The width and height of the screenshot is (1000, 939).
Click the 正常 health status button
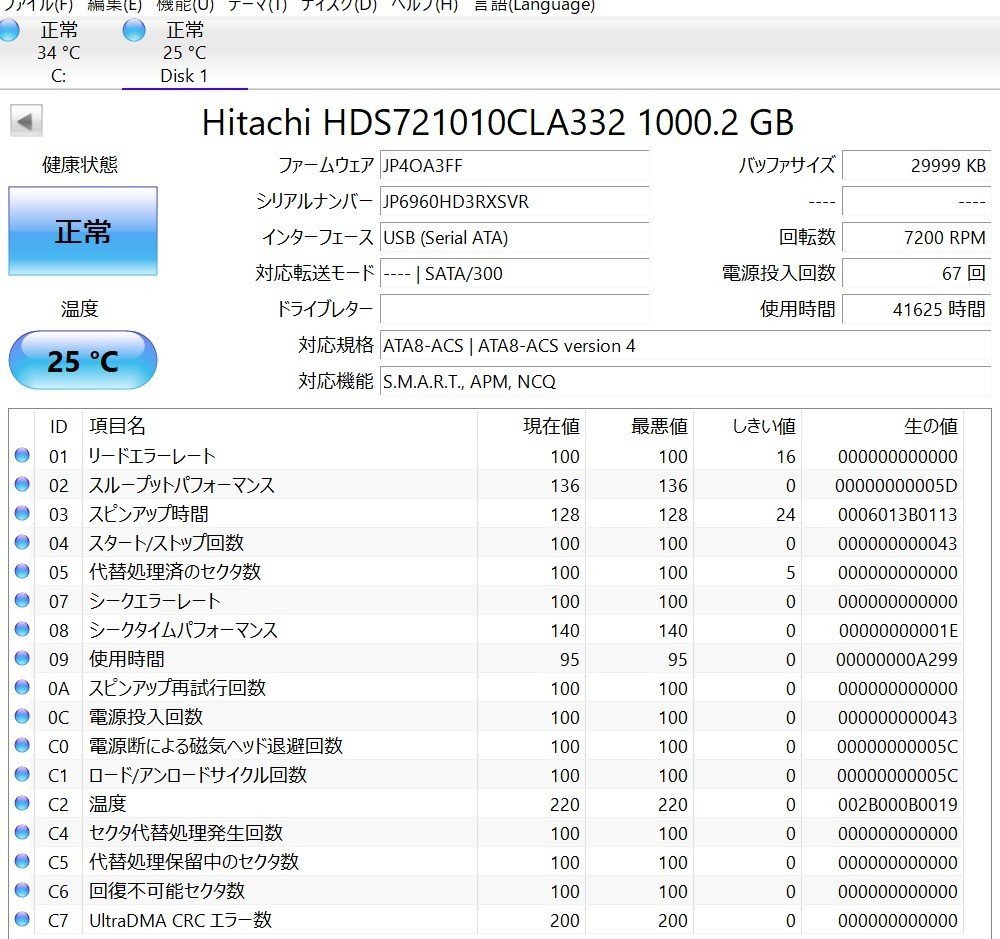(83, 231)
